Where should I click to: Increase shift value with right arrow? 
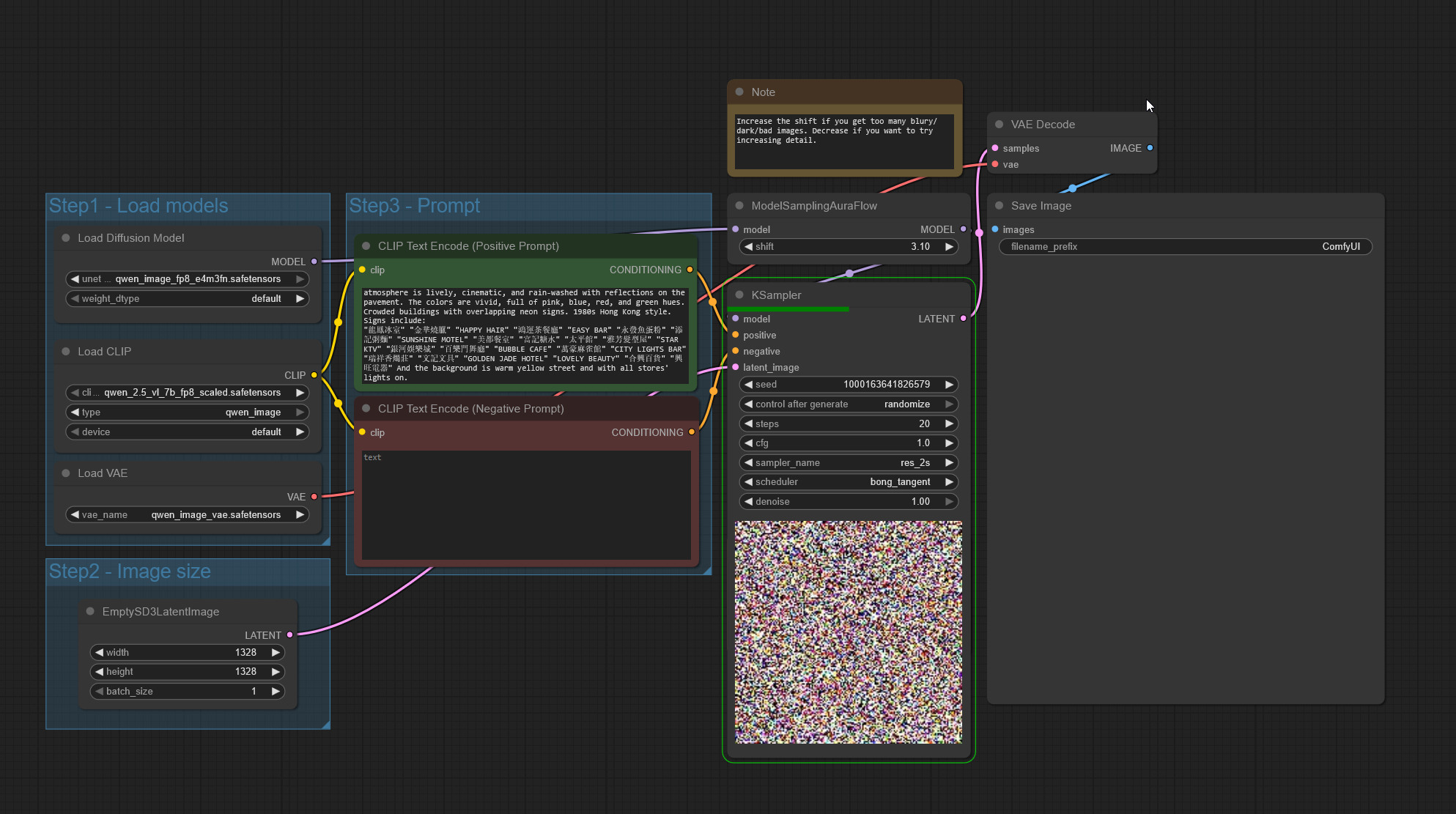pyautogui.click(x=949, y=247)
